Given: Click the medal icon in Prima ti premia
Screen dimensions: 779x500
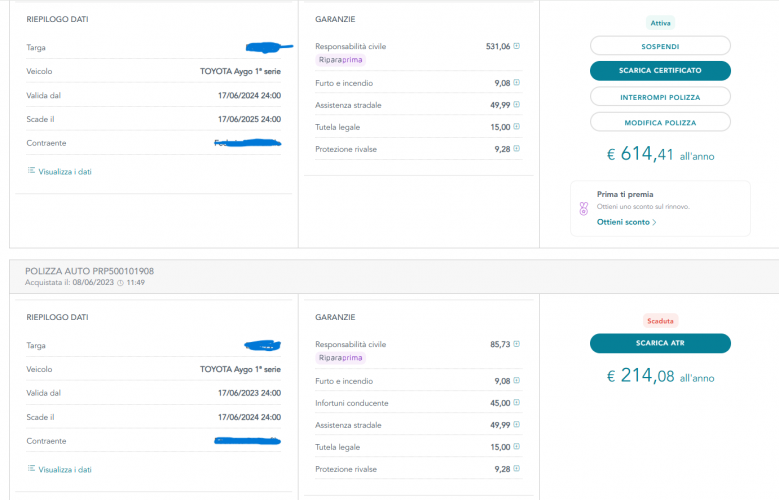Looking at the screenshot, I should 584,209.
